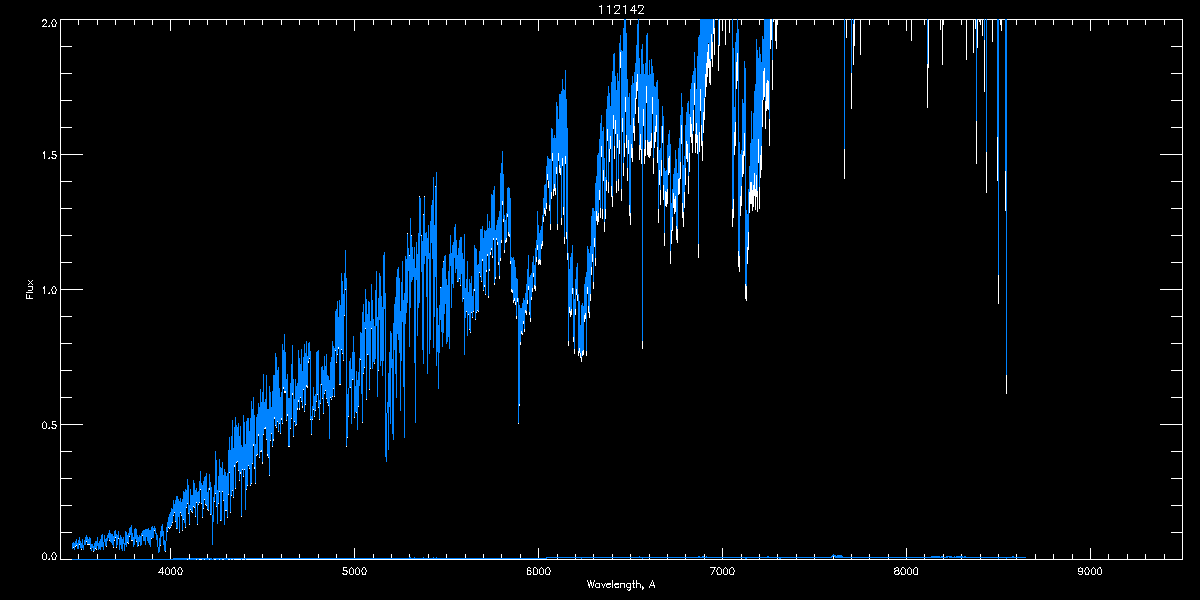Click the 2.0 flux tick label

pyautogui.click(x=48, y=21)
